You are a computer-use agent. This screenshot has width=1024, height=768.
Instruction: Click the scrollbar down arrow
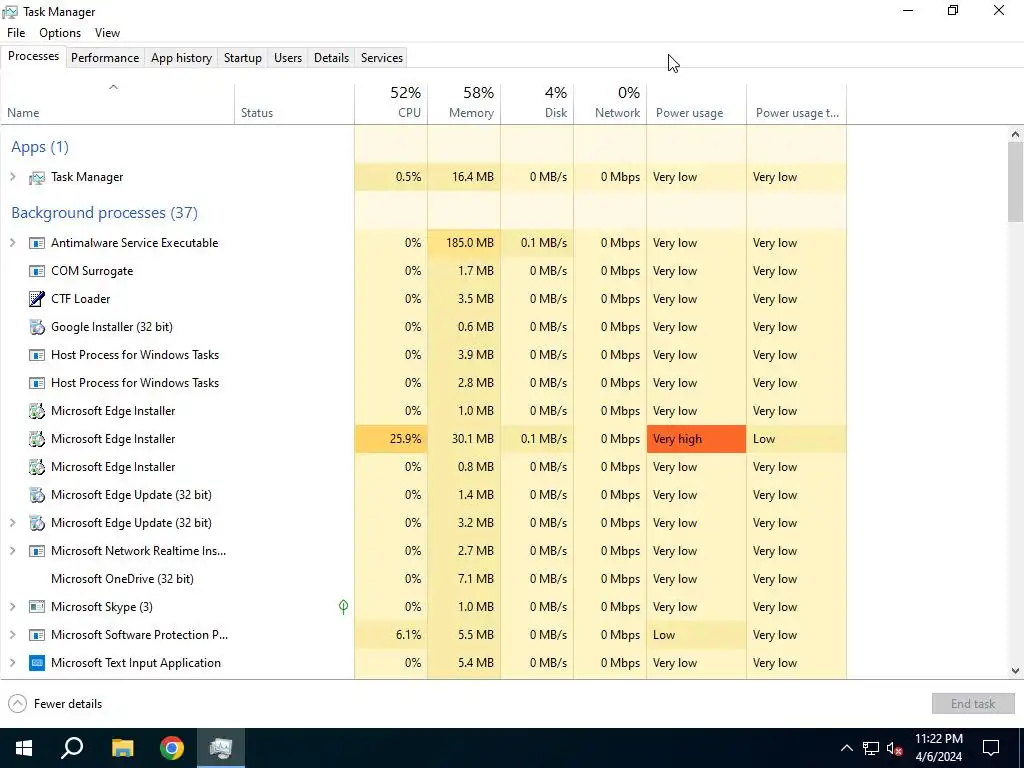(1015, 671)
